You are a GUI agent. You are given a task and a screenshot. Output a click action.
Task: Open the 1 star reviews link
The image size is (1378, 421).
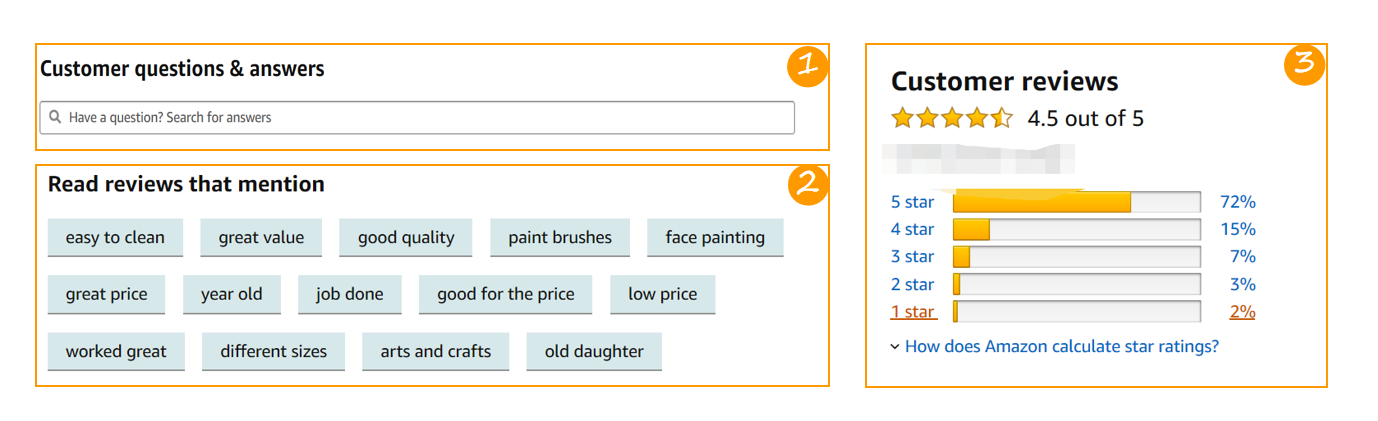[x=913, y=312]
